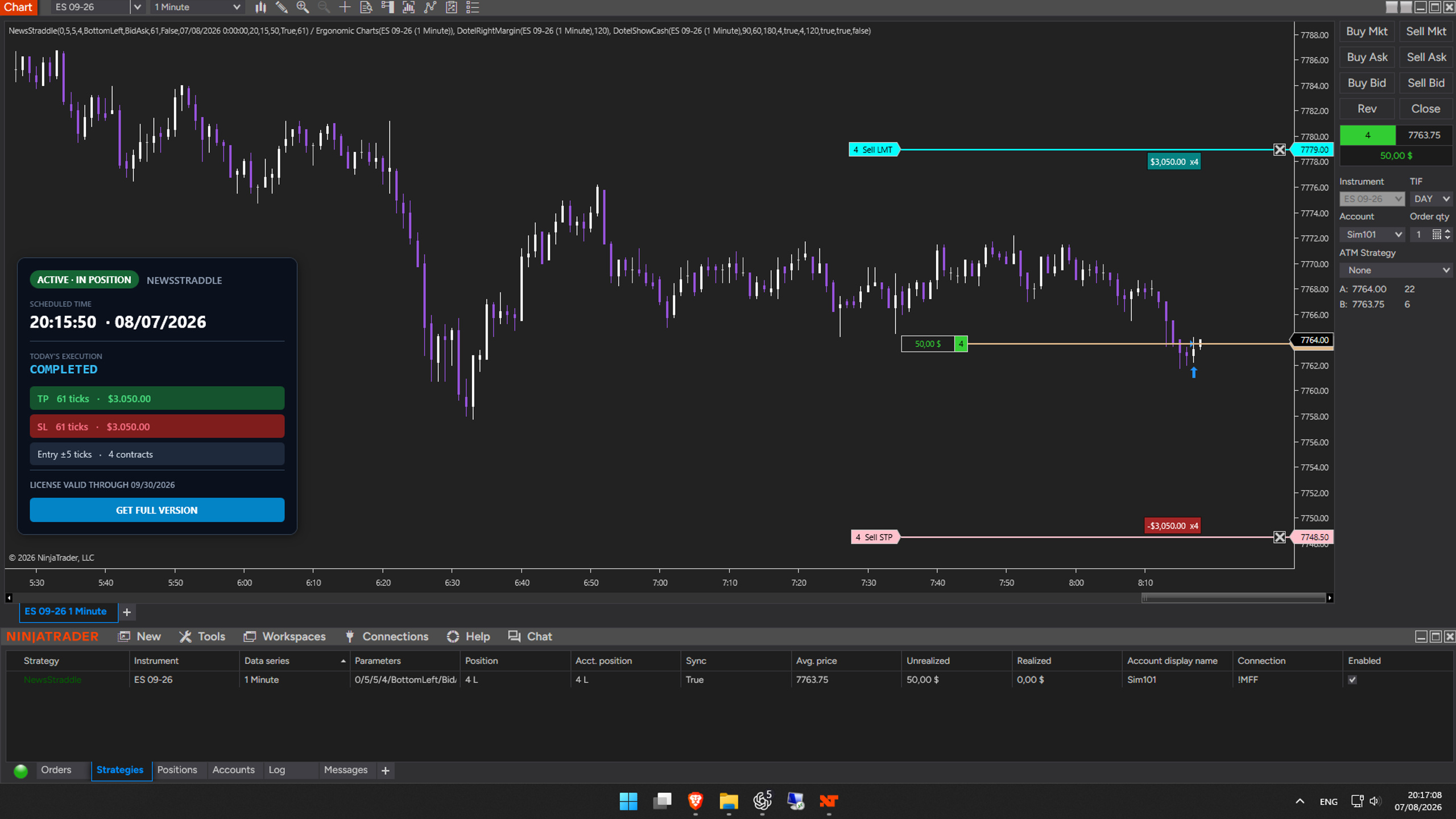Cancel the Sell STP order with its X
1456x819 pixels.
(x=1279, y=537)
